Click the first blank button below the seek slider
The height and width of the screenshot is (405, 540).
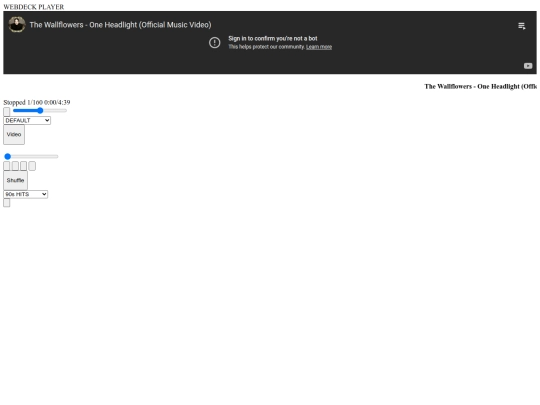(7, 166)
